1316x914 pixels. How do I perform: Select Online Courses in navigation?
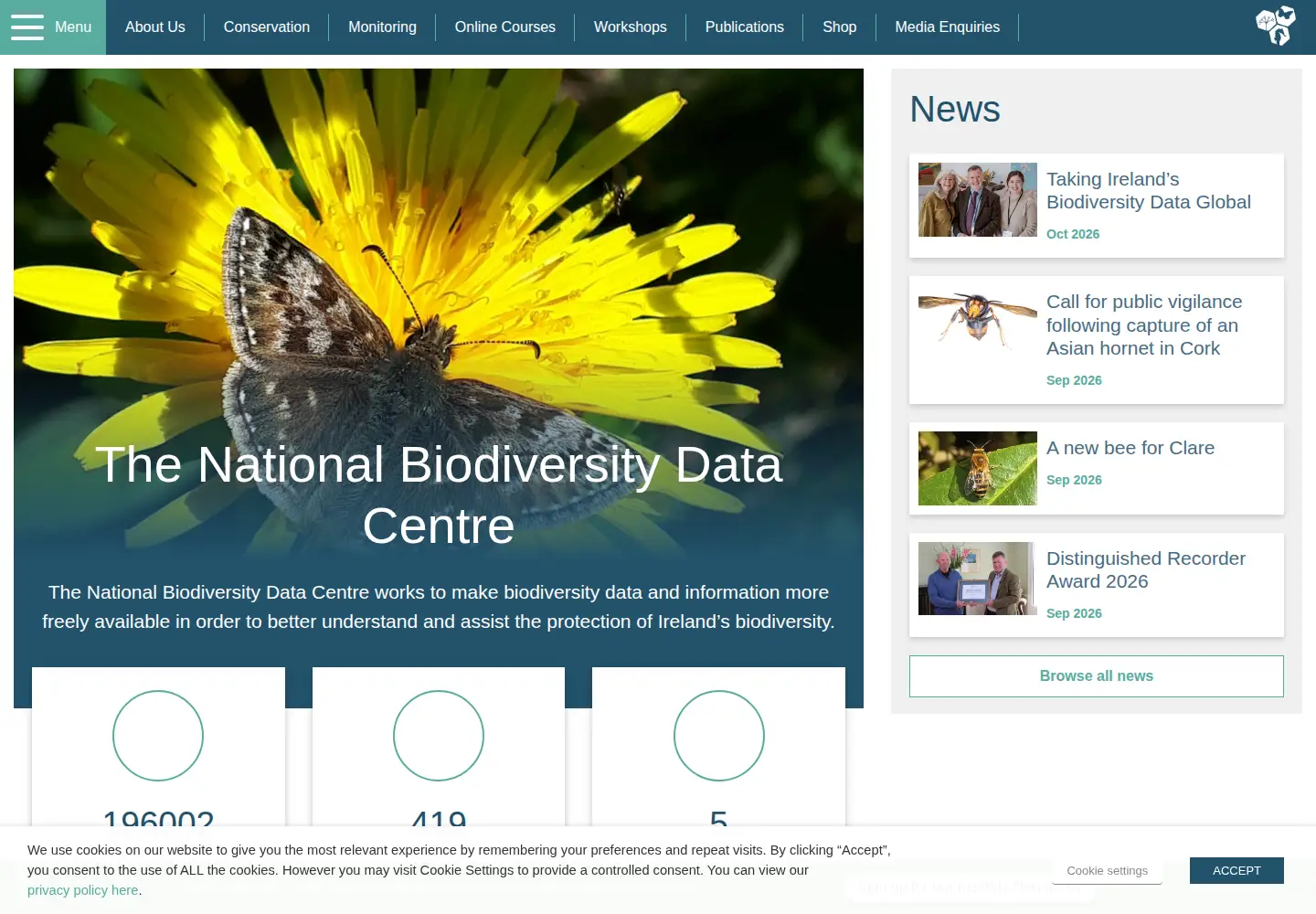(x=505, y=27)
